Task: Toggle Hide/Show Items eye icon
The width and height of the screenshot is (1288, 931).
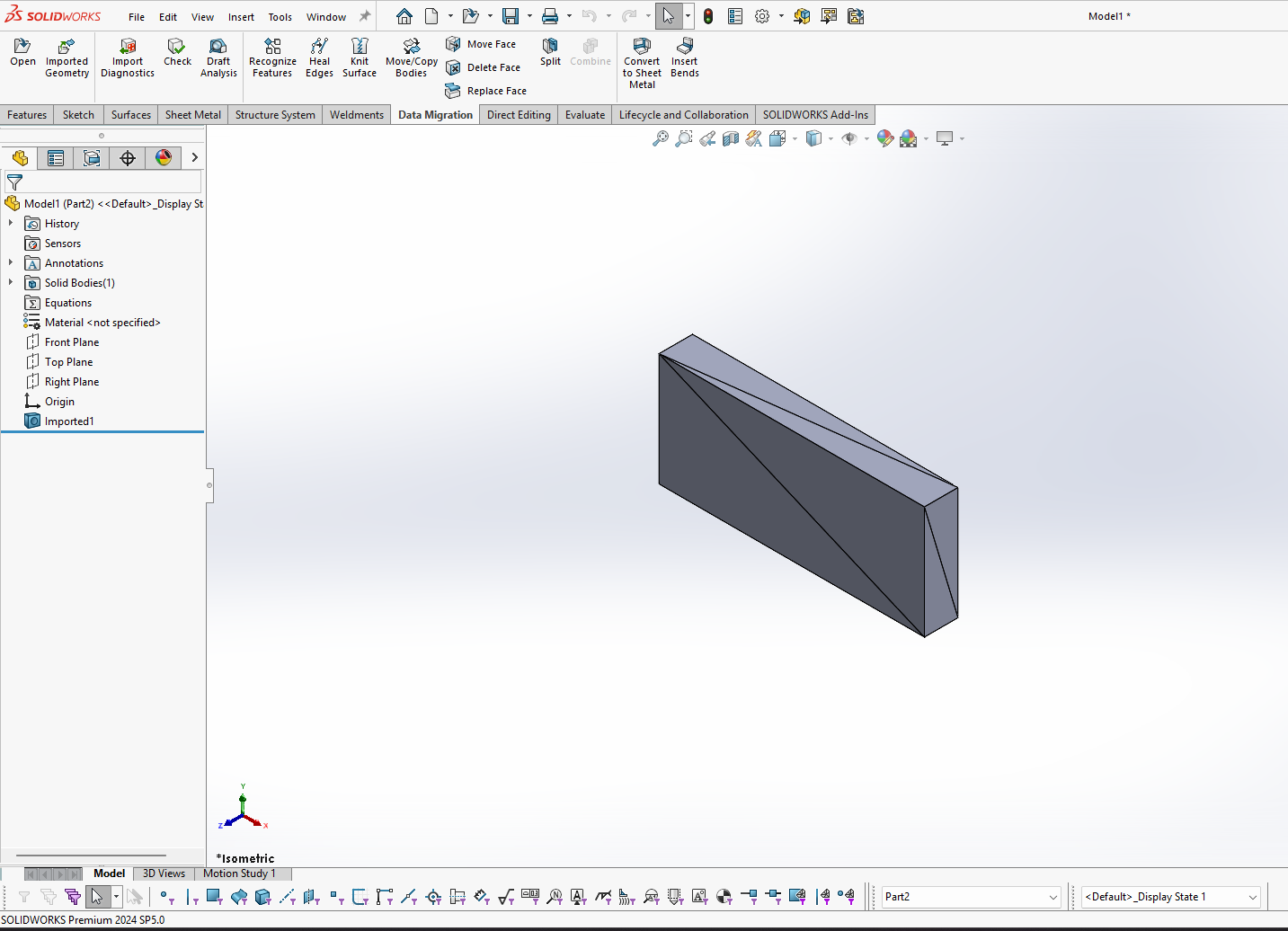Action: tap(851, 138)
